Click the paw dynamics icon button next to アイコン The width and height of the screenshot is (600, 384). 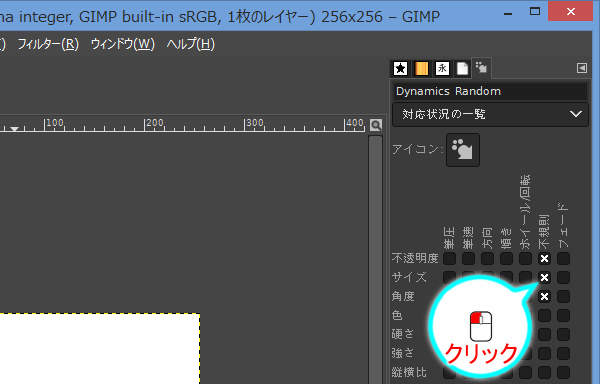463,150
